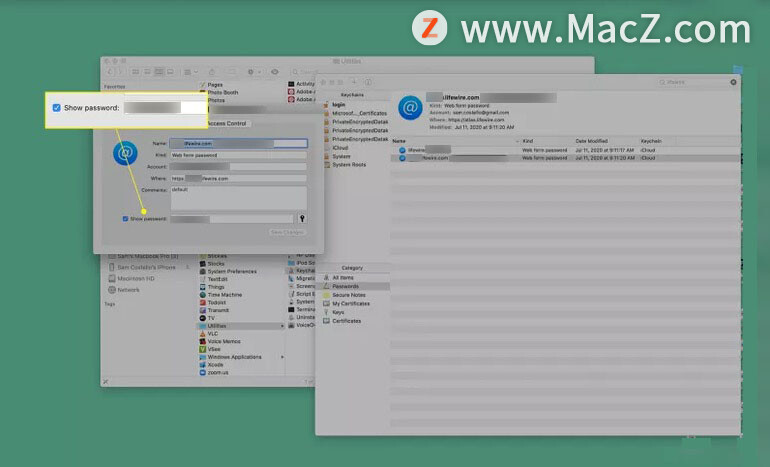Select the All Items category
This screenshot has height=467, width=770.
342,278
